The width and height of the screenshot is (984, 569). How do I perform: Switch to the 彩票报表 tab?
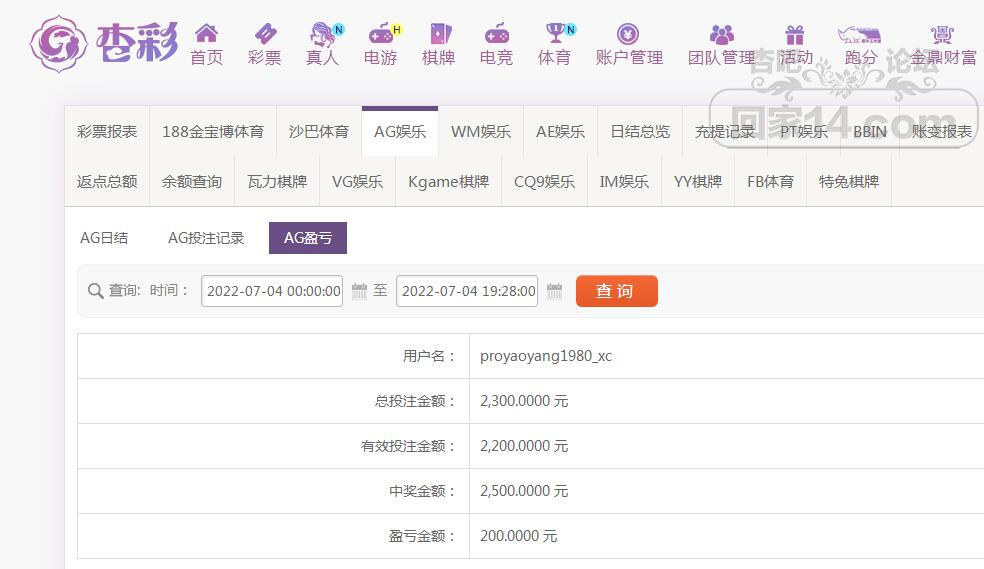pyautogui.click(x=107, y=132)
